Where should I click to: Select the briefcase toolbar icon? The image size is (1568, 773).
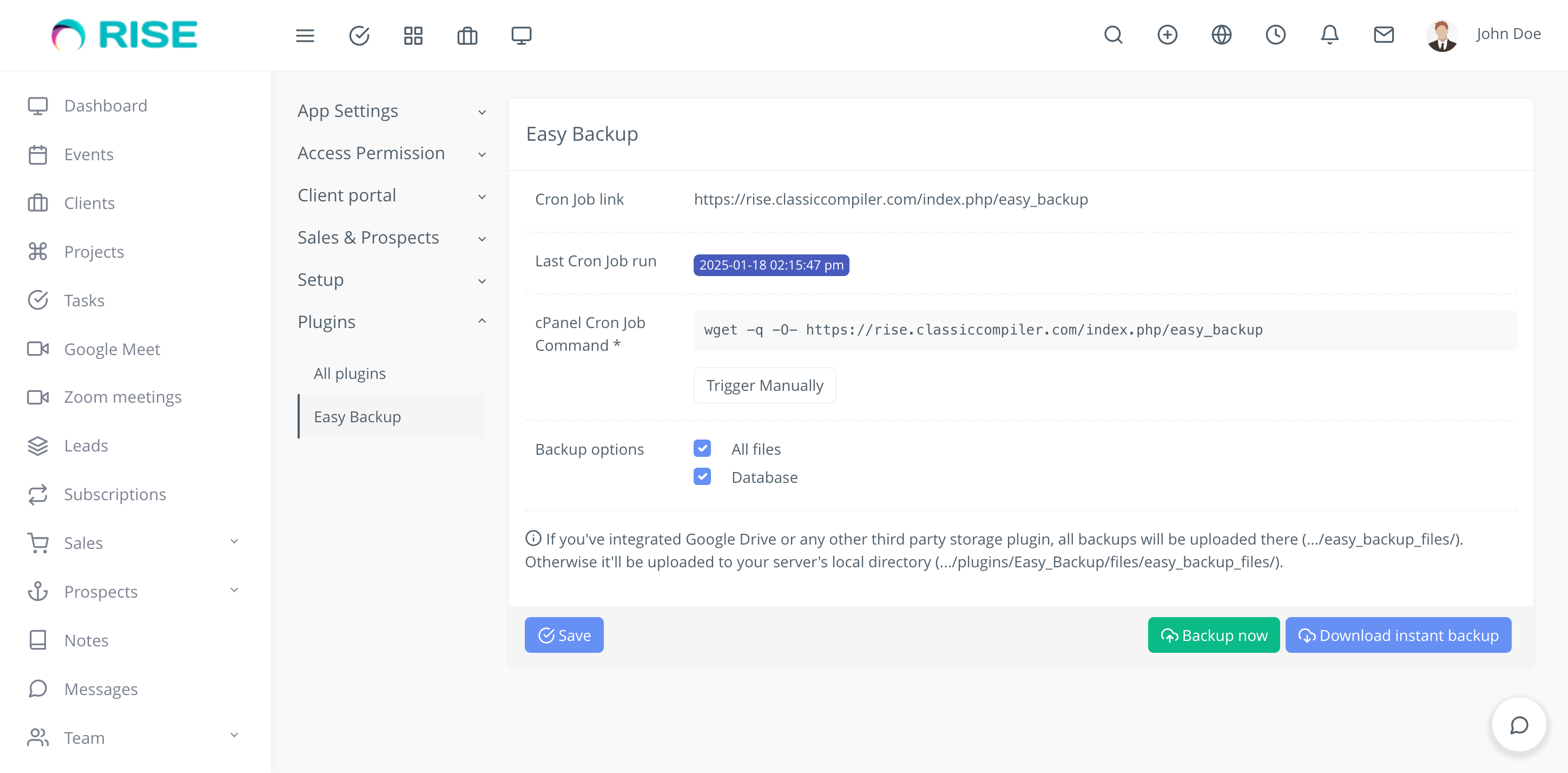coord(467,36)
